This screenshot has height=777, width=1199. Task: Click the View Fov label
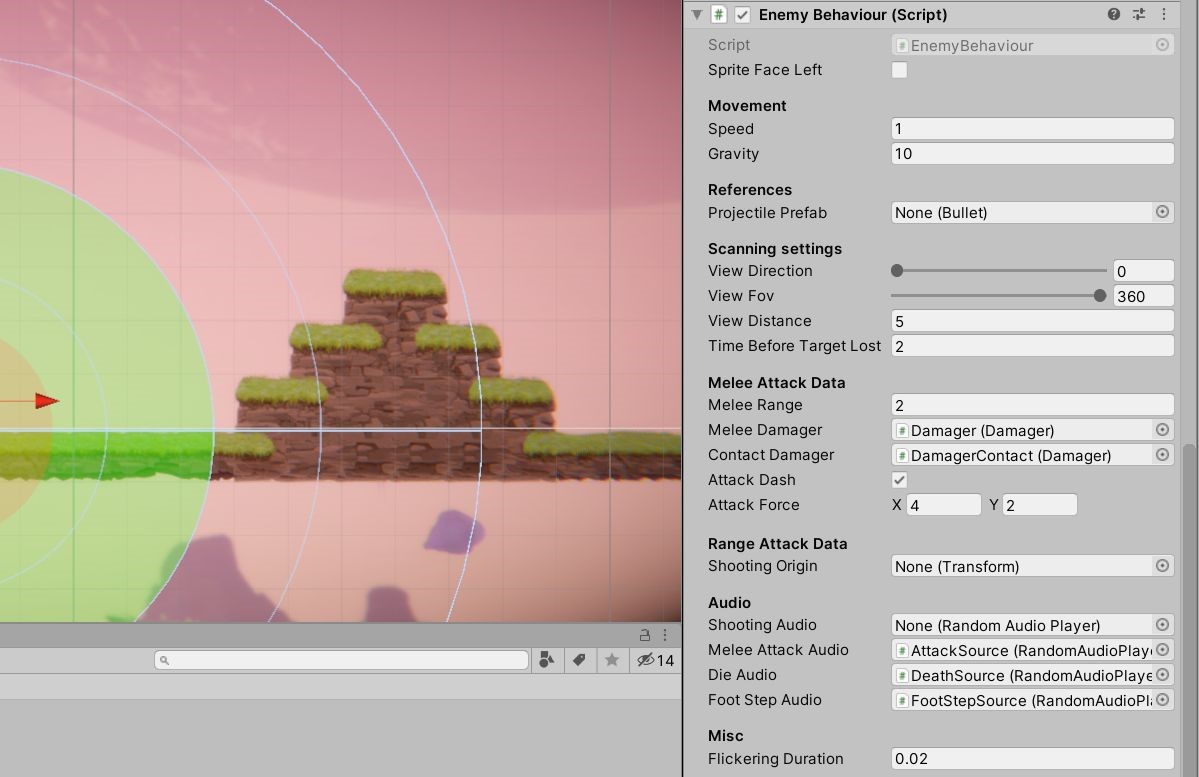point(741,296)
